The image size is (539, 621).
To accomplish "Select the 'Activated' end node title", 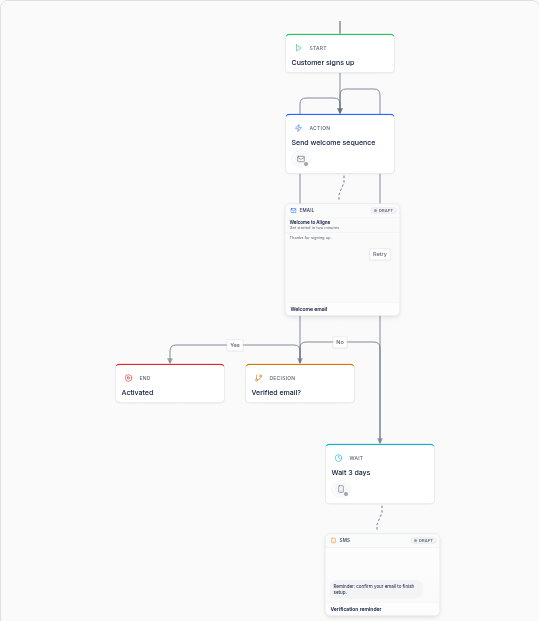I will point(137,392).
